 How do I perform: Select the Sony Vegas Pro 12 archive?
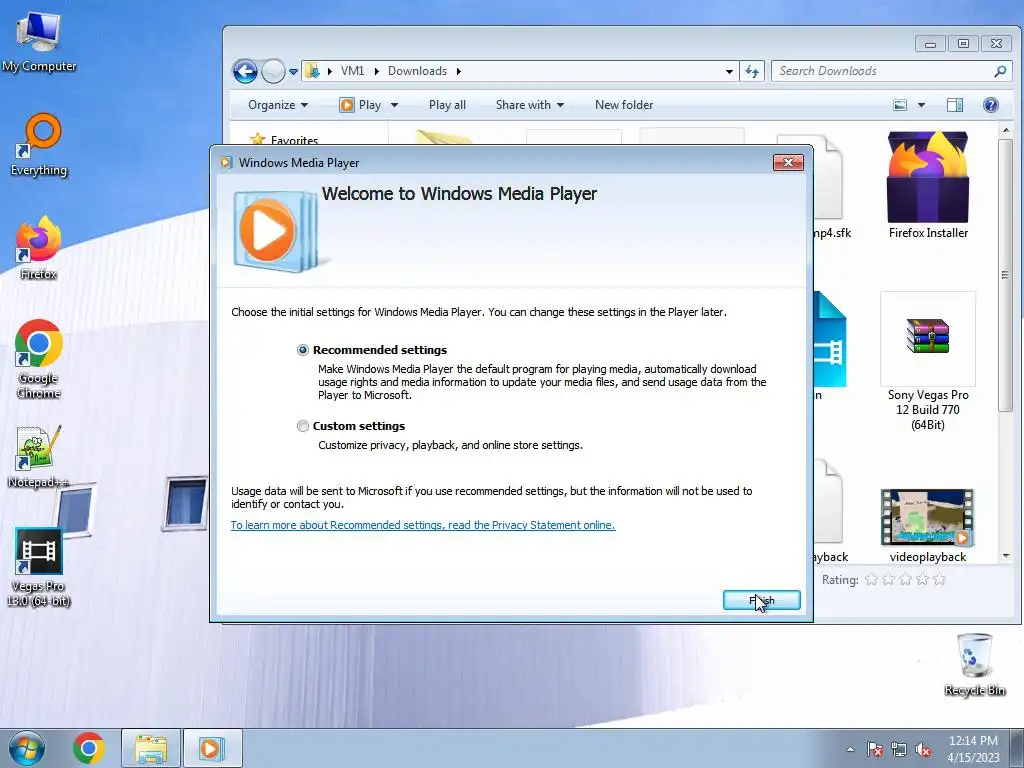928,362
